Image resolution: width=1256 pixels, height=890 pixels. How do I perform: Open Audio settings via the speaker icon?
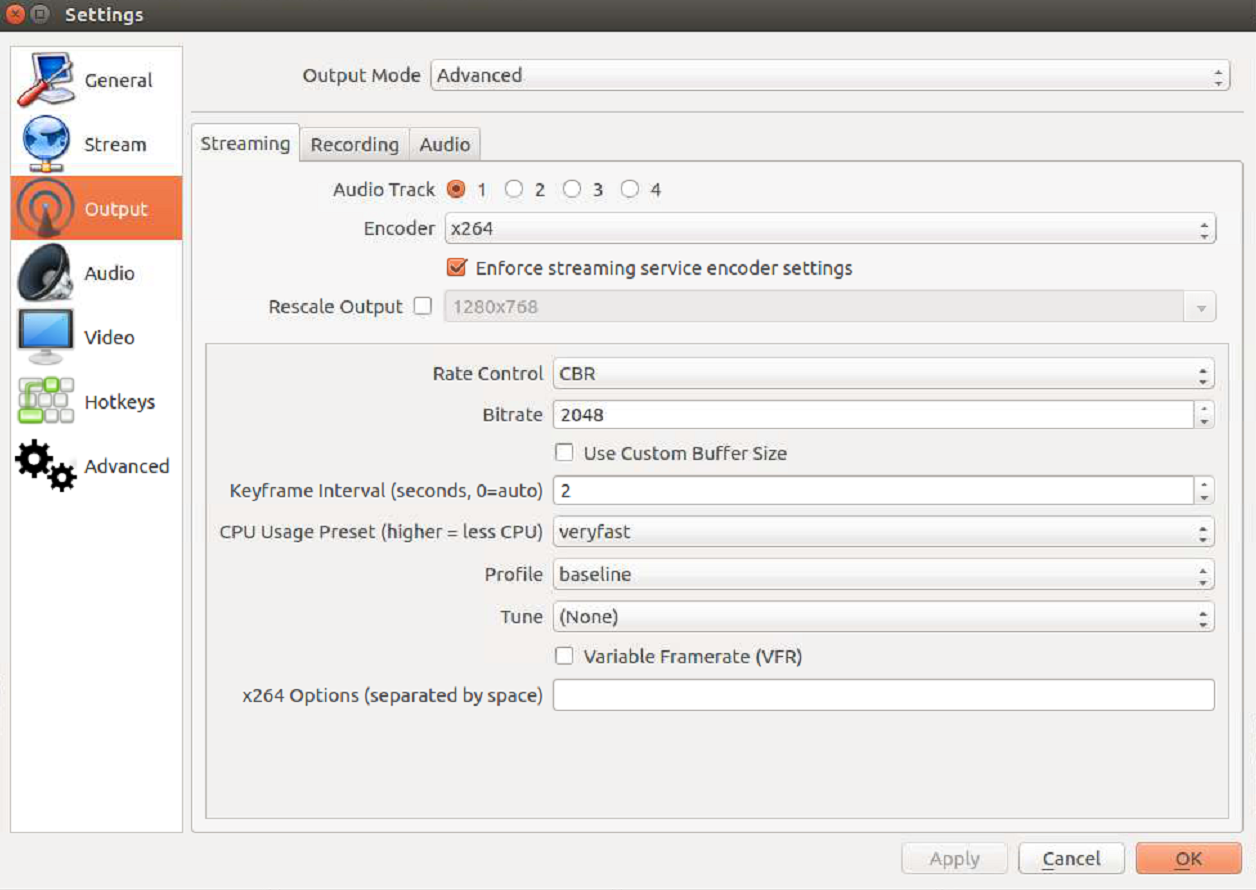click(x=46, y=272)
